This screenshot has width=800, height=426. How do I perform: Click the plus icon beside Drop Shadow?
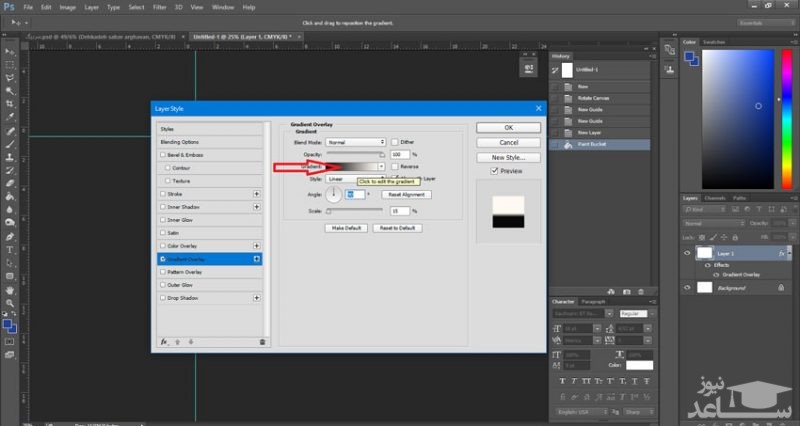coord(257,297)
